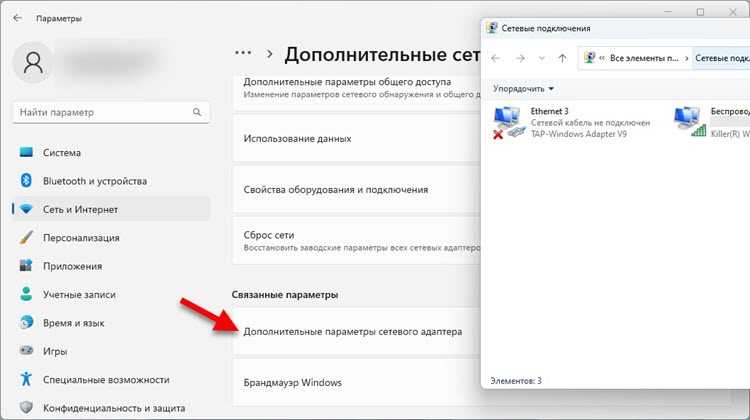This screenshot has width=750, height=420.
Task: Open Свойства оборудования и подключения
Action: [x=356, y=190]
